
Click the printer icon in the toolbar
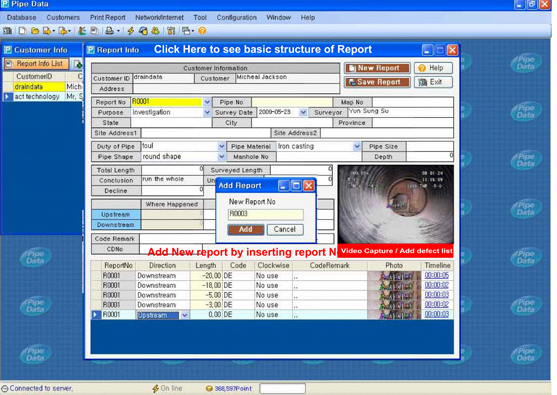[109, 31]
